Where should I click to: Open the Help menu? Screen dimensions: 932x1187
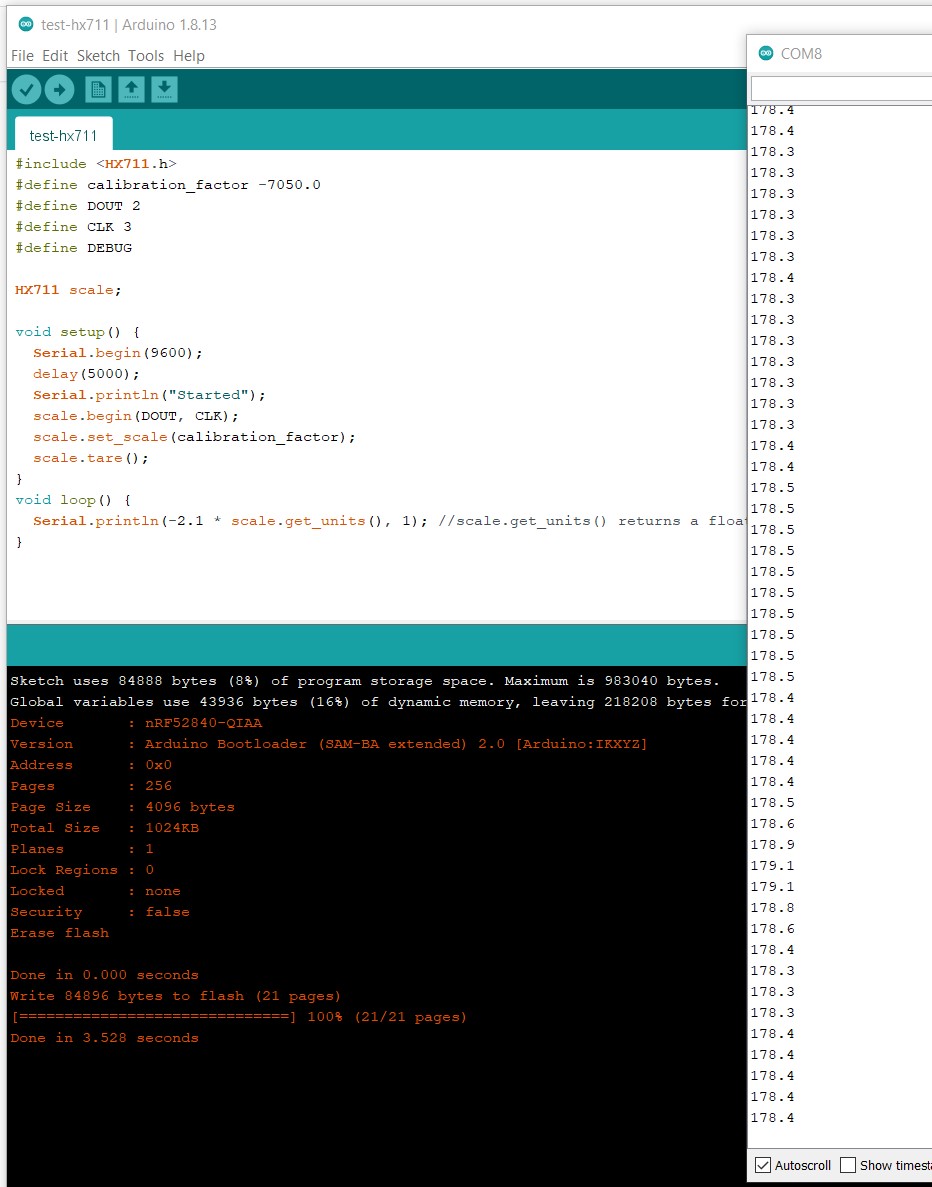point(188,56)
